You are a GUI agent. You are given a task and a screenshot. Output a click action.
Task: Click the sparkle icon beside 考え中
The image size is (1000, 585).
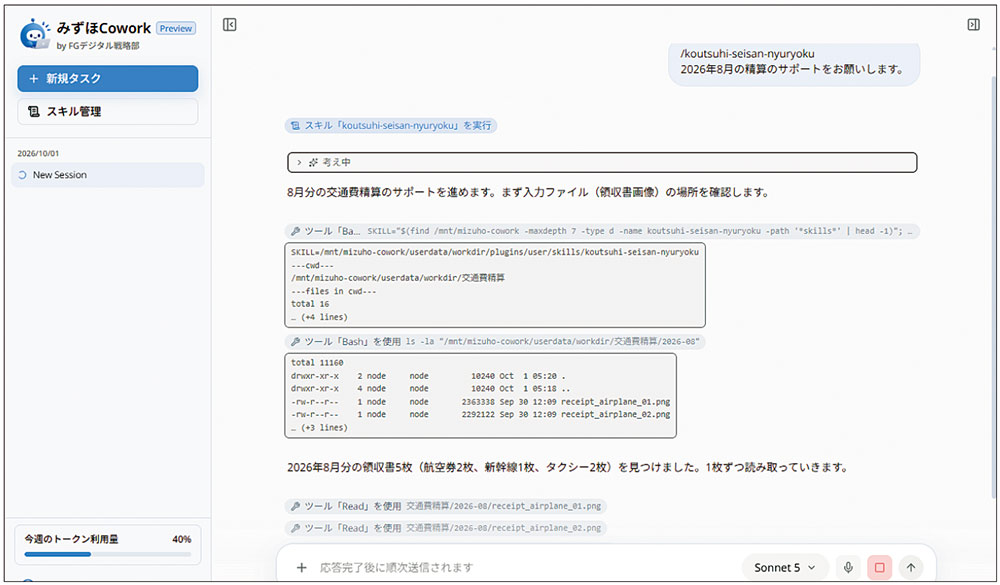pyautogui.click(x=313, y=162)
